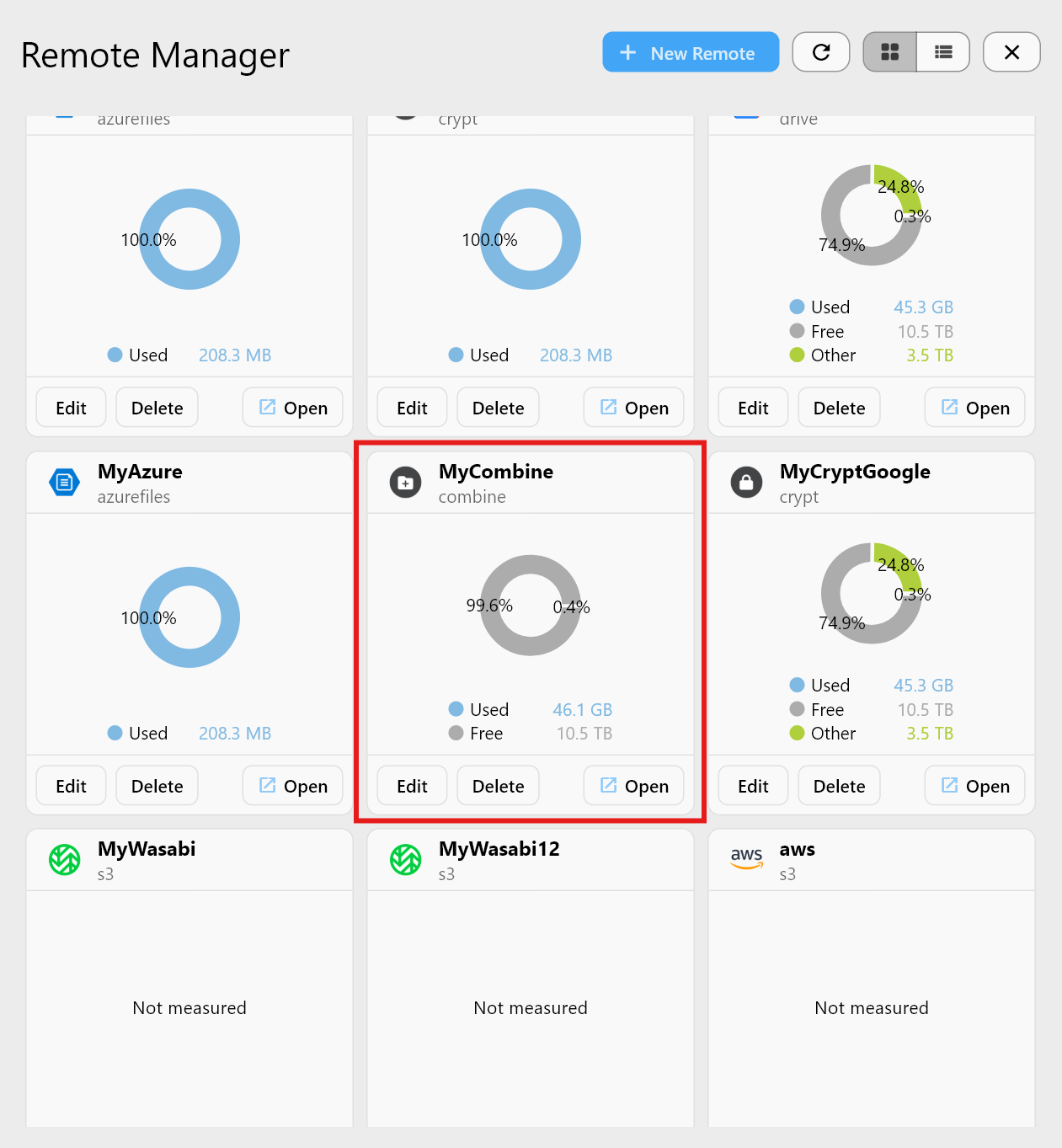Screen dimensions: 1062x1148
Task: Switch to list view layout
Action: (942, 51)
